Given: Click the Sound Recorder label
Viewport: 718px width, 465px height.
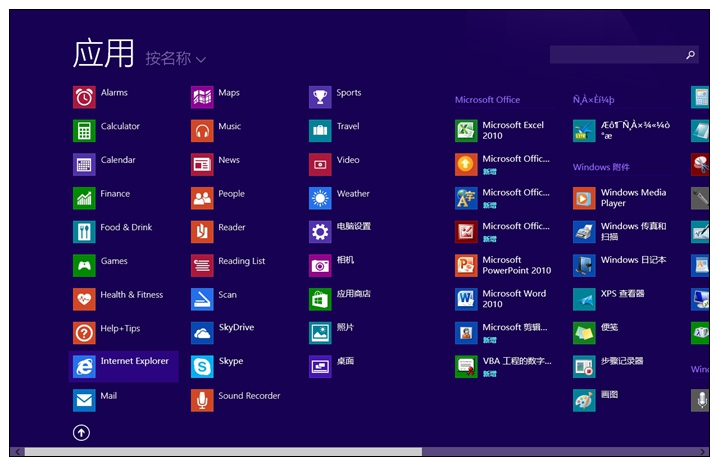Looking at the screenshot, I should (x=249, y=395).
